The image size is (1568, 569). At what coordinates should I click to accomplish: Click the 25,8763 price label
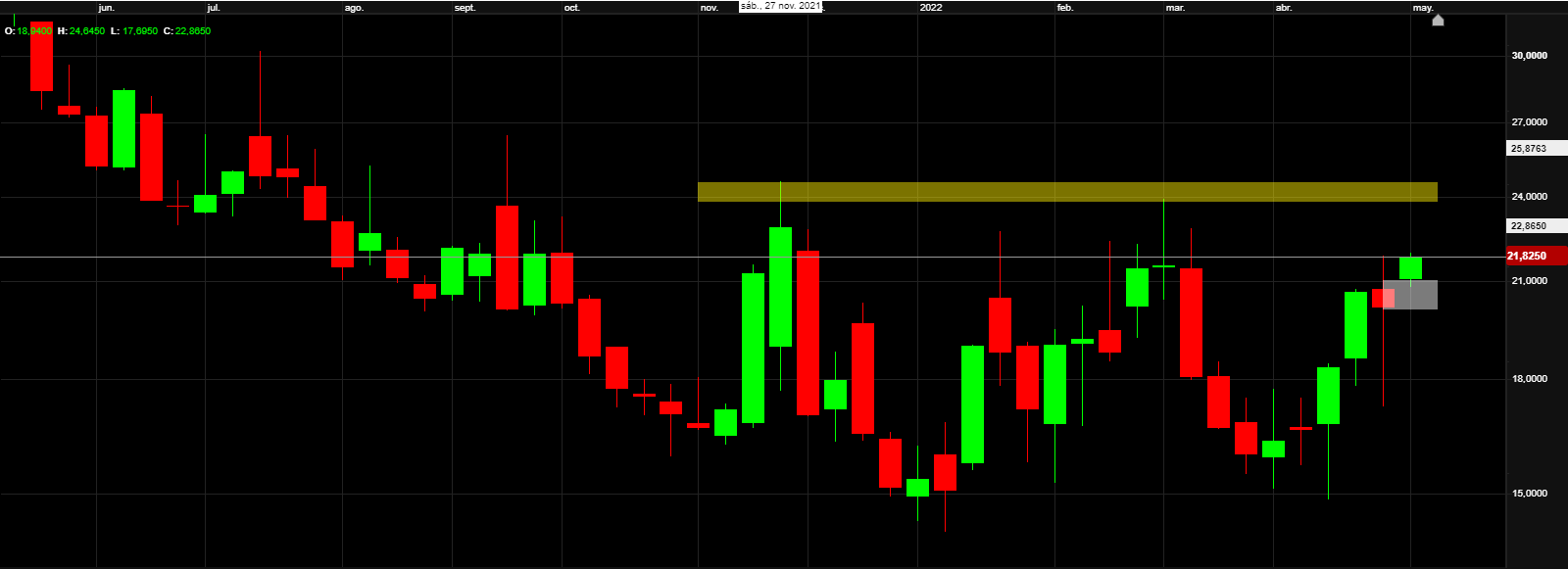click(x=1536, y=149)
